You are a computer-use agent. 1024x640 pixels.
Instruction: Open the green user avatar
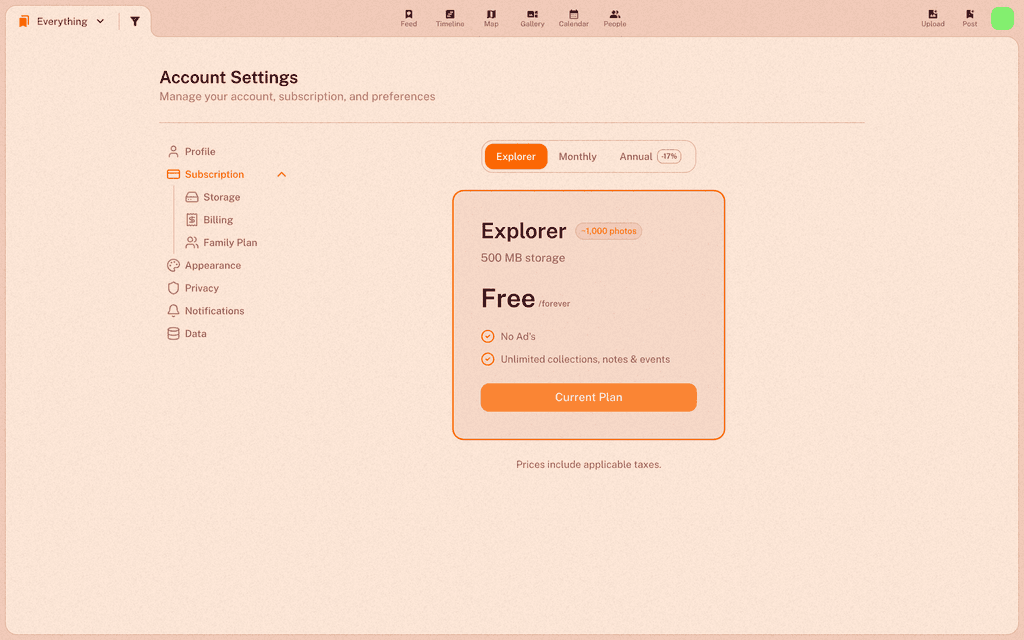(1002, 18)
